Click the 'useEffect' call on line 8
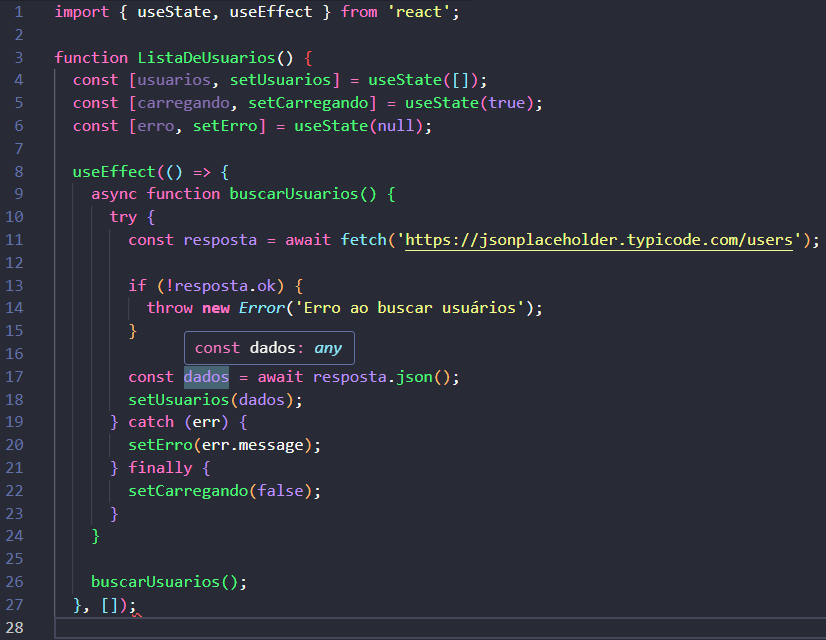 point(114,172)
